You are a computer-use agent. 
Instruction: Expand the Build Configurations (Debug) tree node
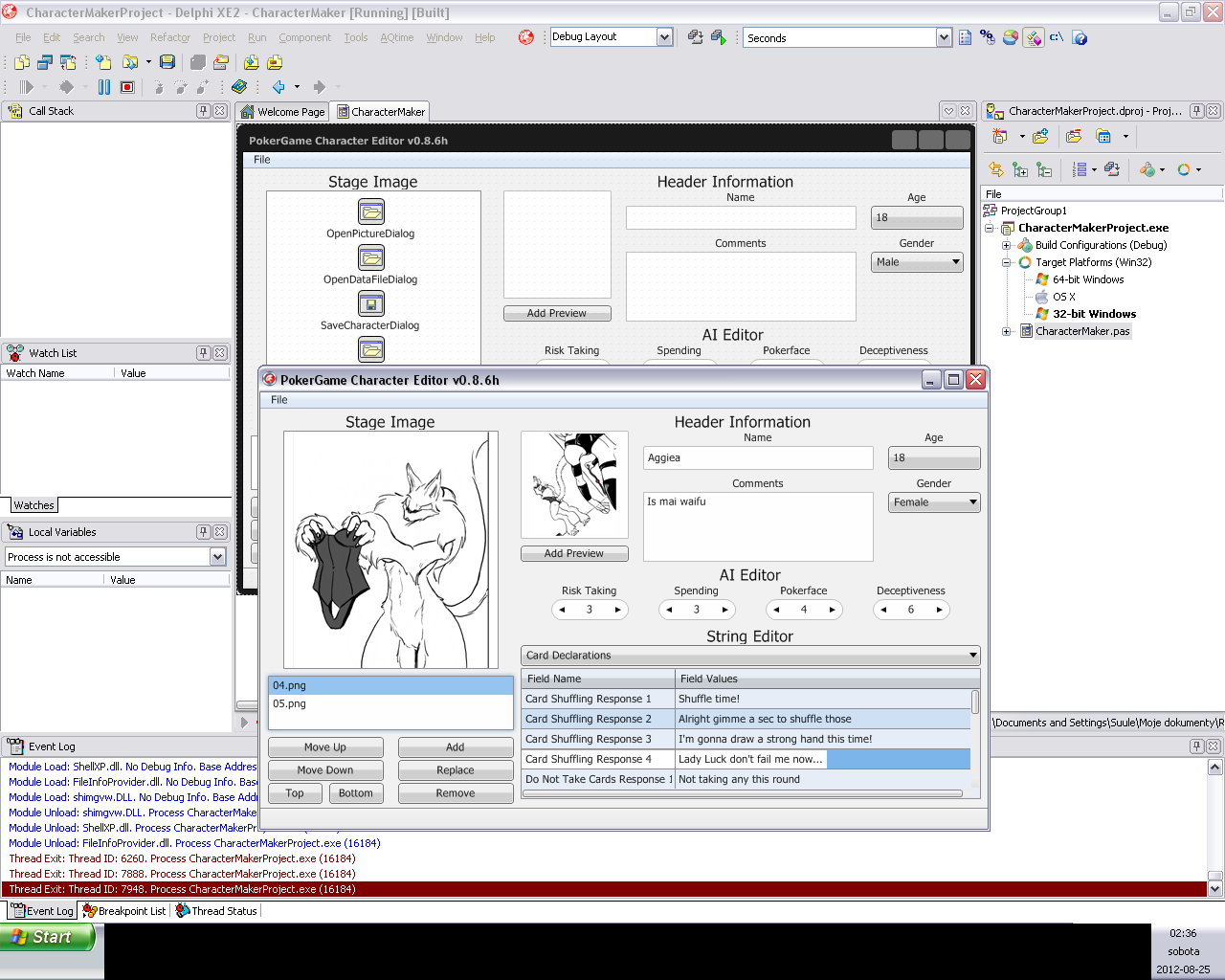(x=1006, y=245)
